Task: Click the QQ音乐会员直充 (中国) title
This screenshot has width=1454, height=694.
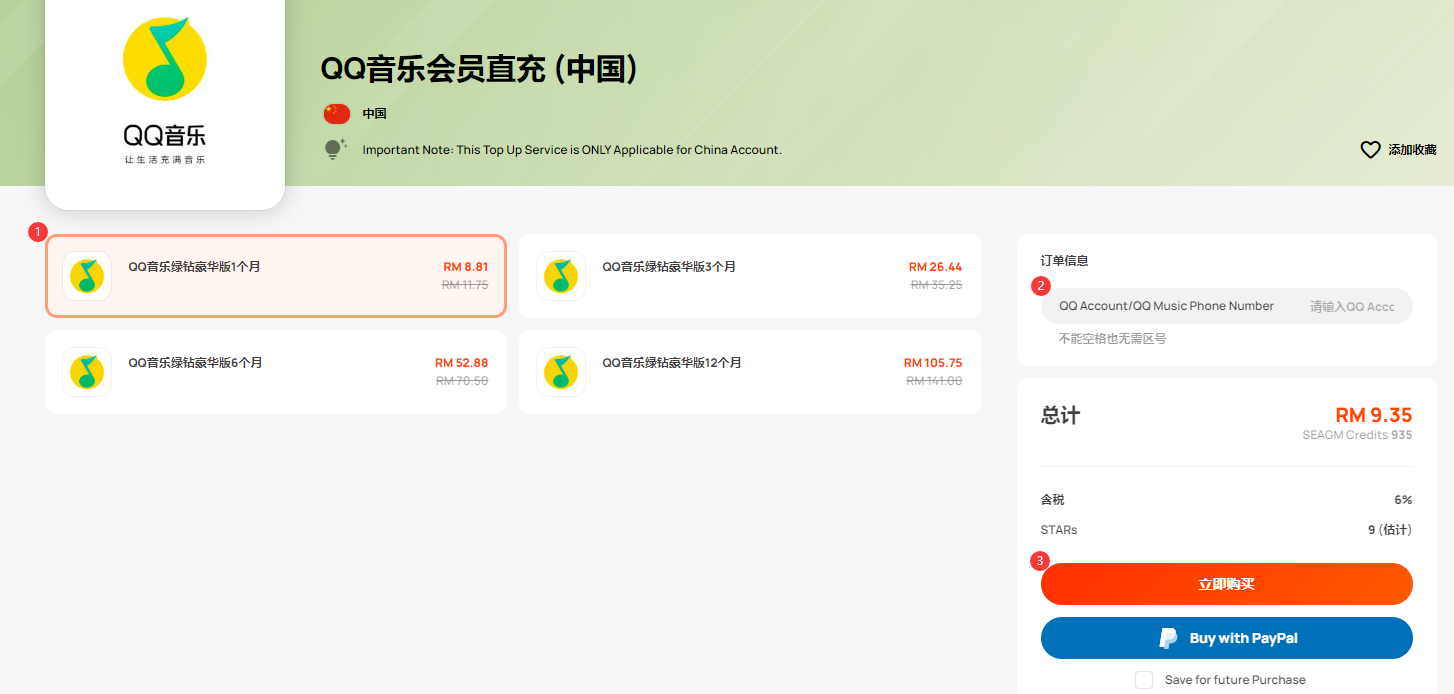Action: pyautogui.click(x=479, y=70)
